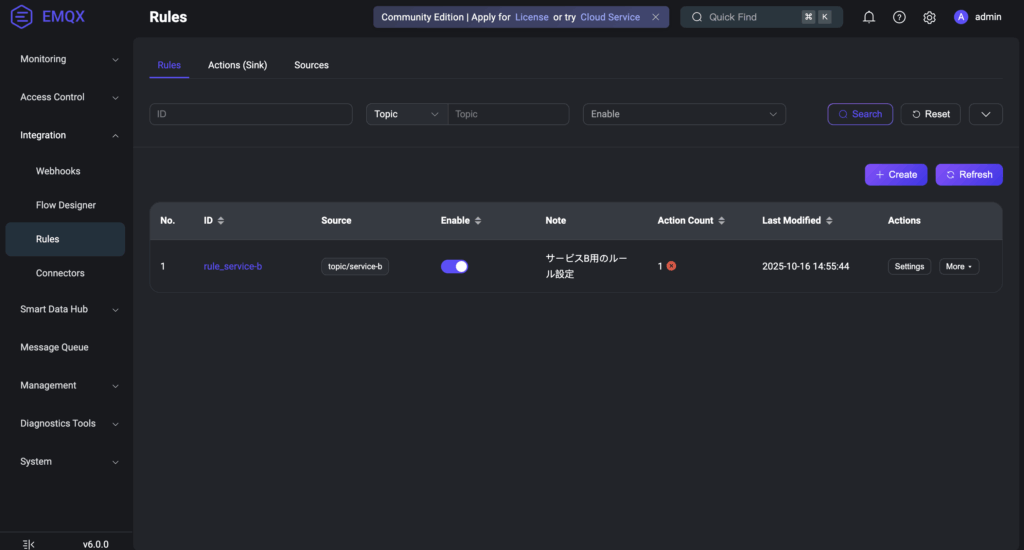Open the Enable status filter dropdown
This screenshot has width=1024, height=550.
pyautogui.click(x=684, y=114)
